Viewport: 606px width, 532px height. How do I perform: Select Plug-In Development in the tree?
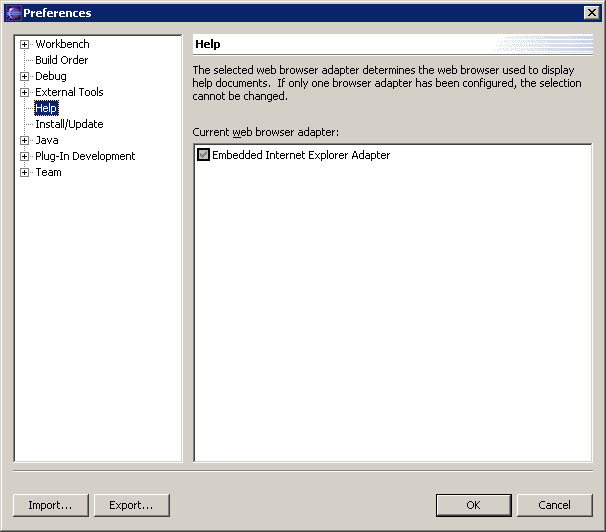pyautogui.click(x=85, y=156)
